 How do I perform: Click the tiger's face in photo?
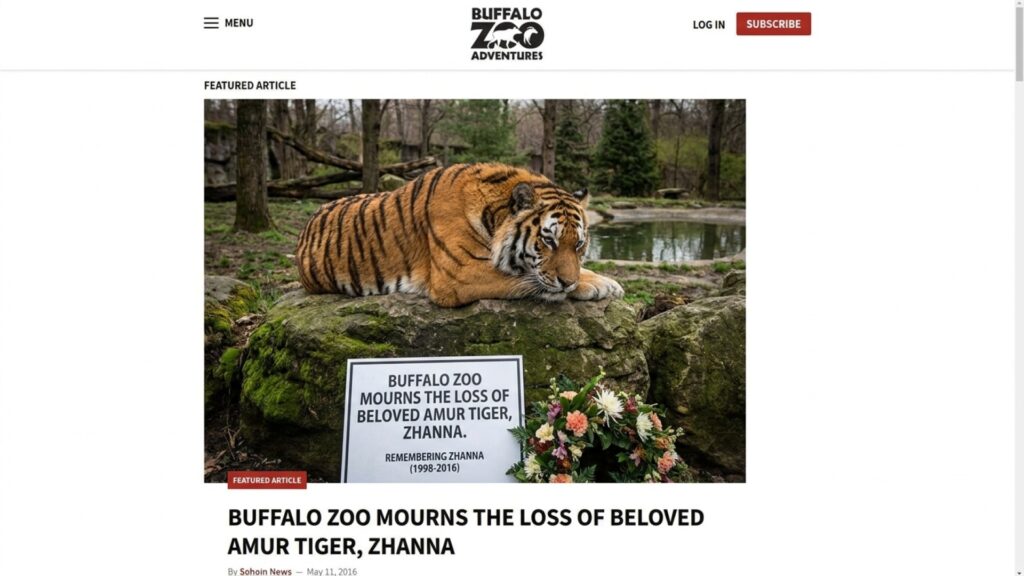(554, 247)
